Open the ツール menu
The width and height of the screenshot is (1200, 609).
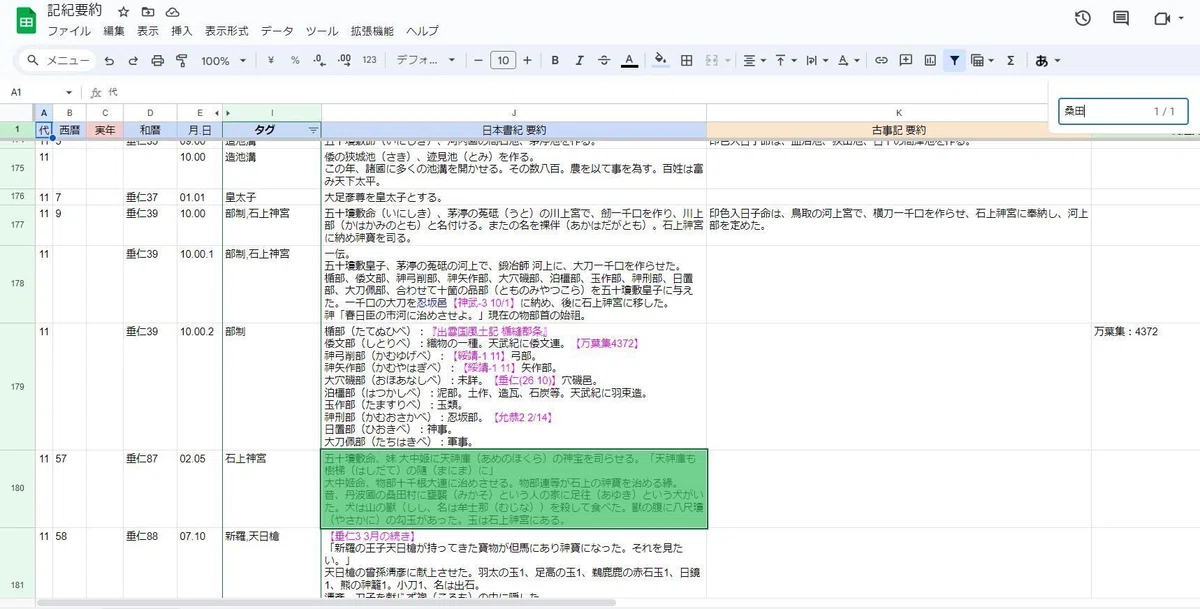tap(322, 31)
